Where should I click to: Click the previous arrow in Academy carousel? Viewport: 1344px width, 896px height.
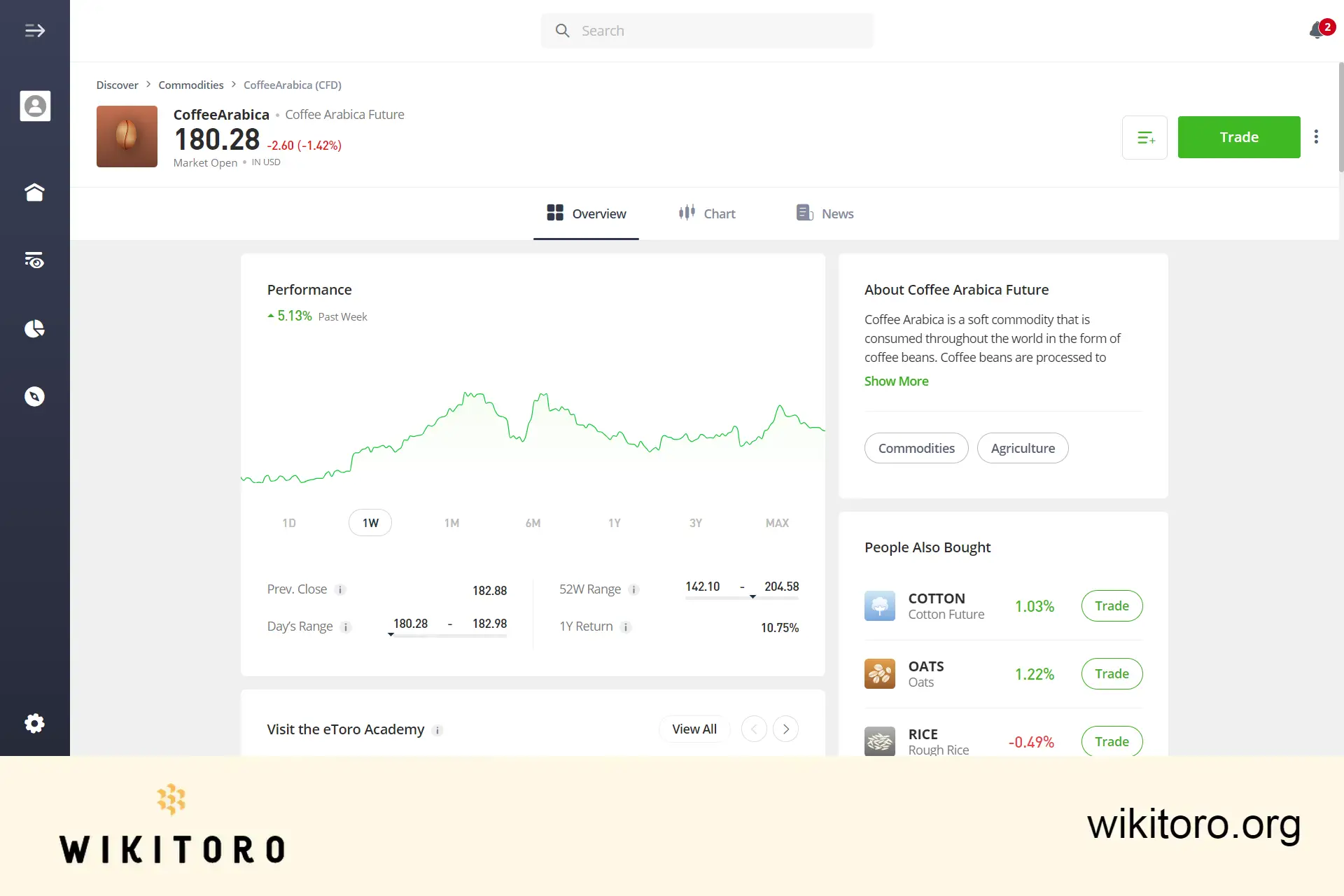click(x=753, y=728)
